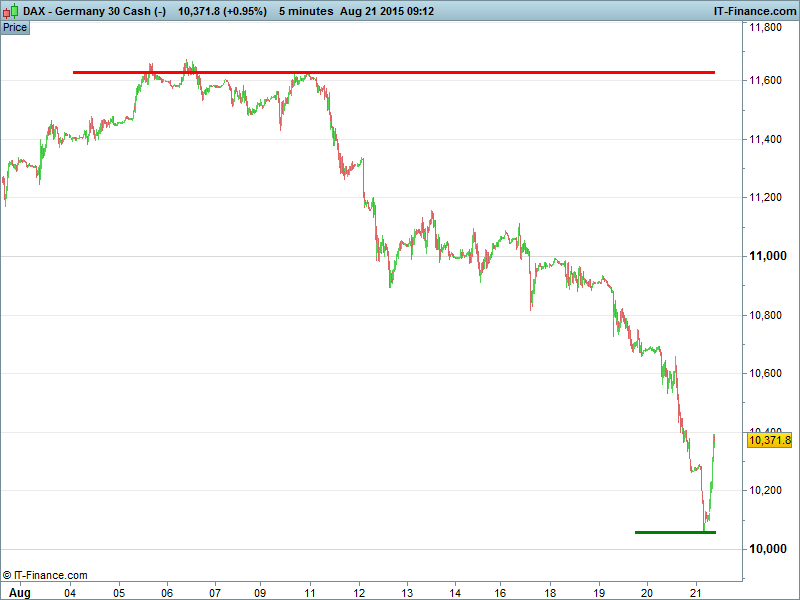This screenshot has width=800, height=600.
Task: Click the 10,600 label on the price axis
Action: tap(767, 374)
